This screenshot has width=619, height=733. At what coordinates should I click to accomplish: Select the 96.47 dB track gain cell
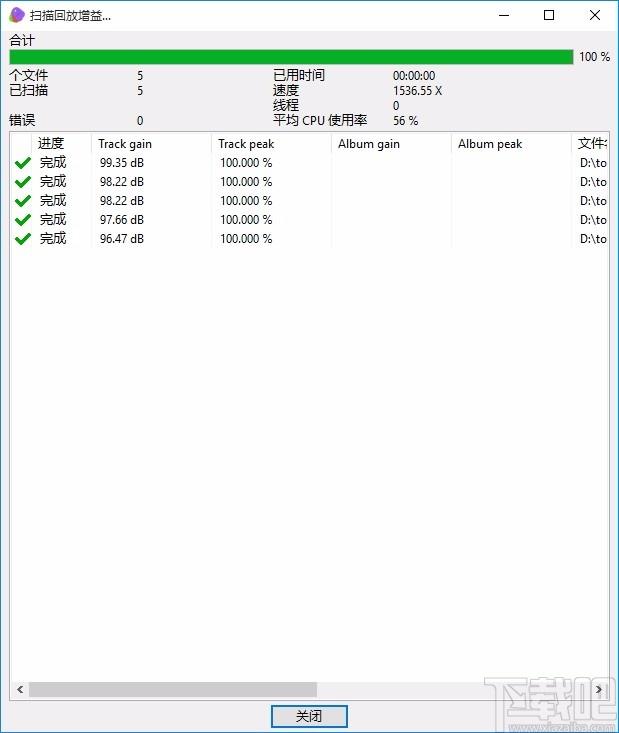(121, 239)
